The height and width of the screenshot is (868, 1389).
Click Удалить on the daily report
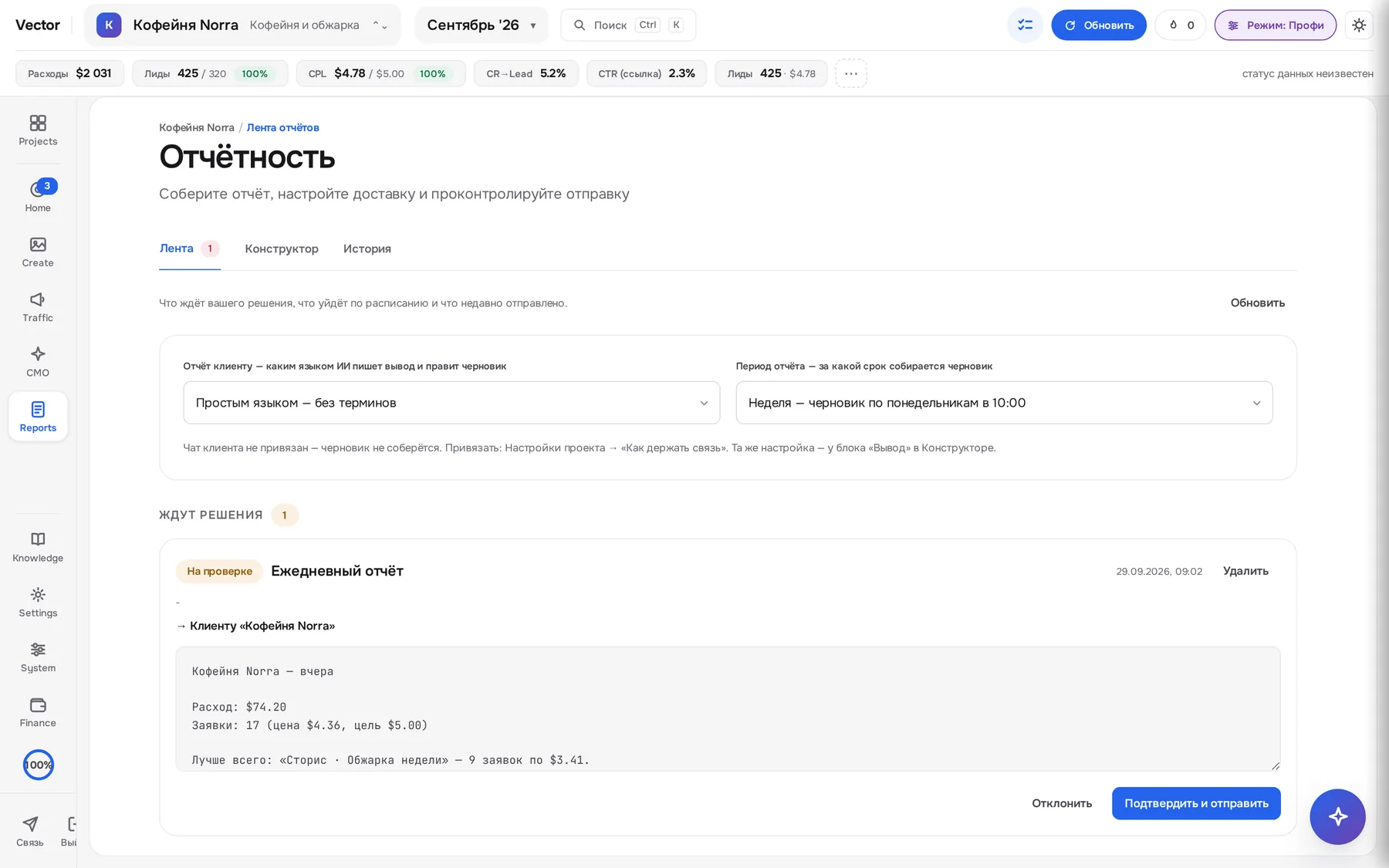tap(1245, 571)
